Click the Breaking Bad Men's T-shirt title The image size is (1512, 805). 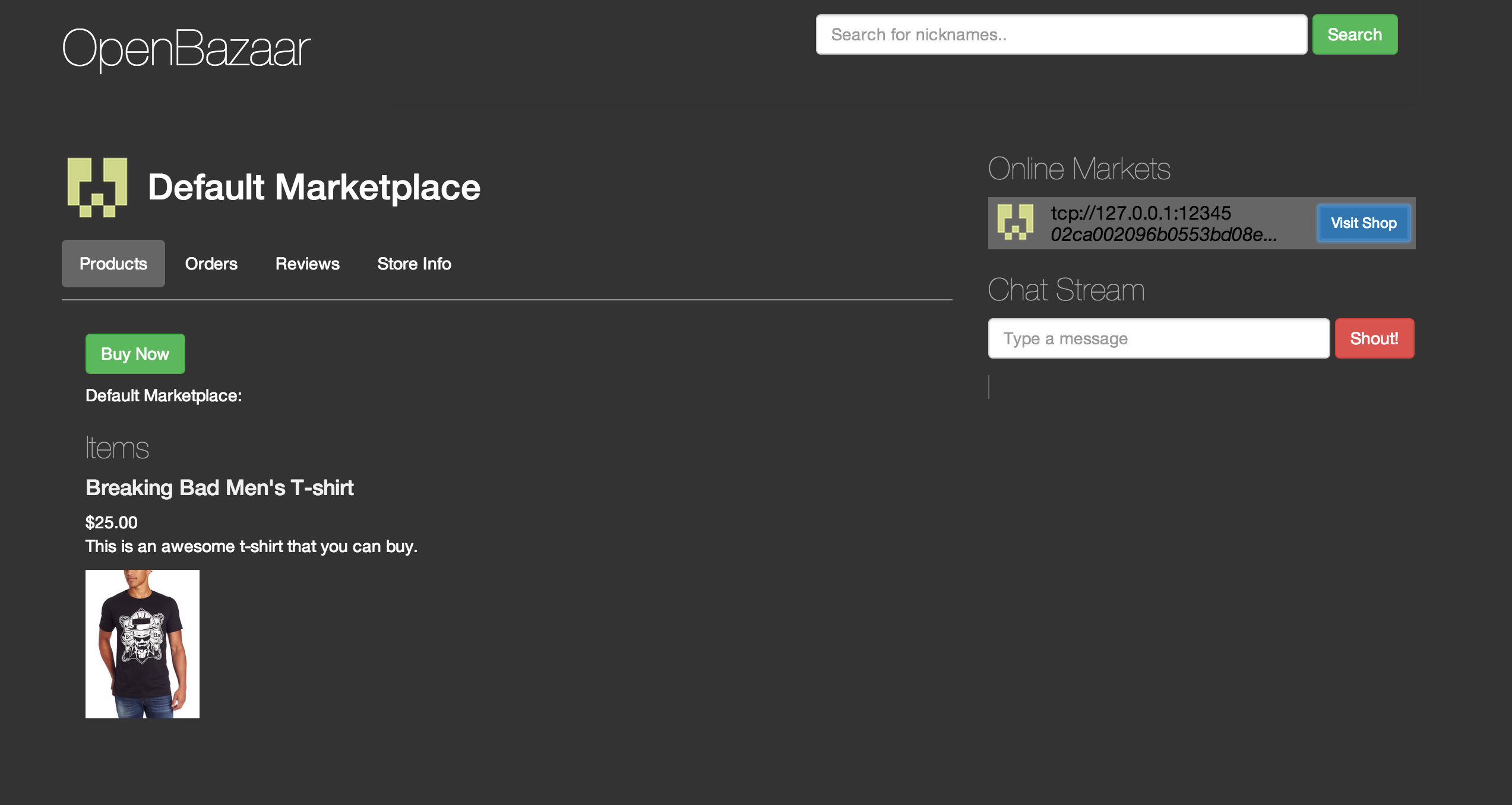(219, 487)
